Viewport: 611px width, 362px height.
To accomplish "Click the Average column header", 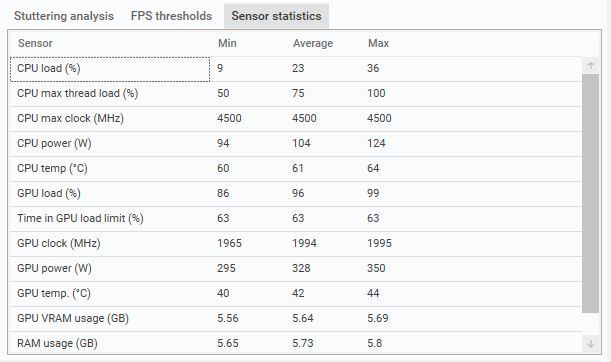I will tap(313, 43).
